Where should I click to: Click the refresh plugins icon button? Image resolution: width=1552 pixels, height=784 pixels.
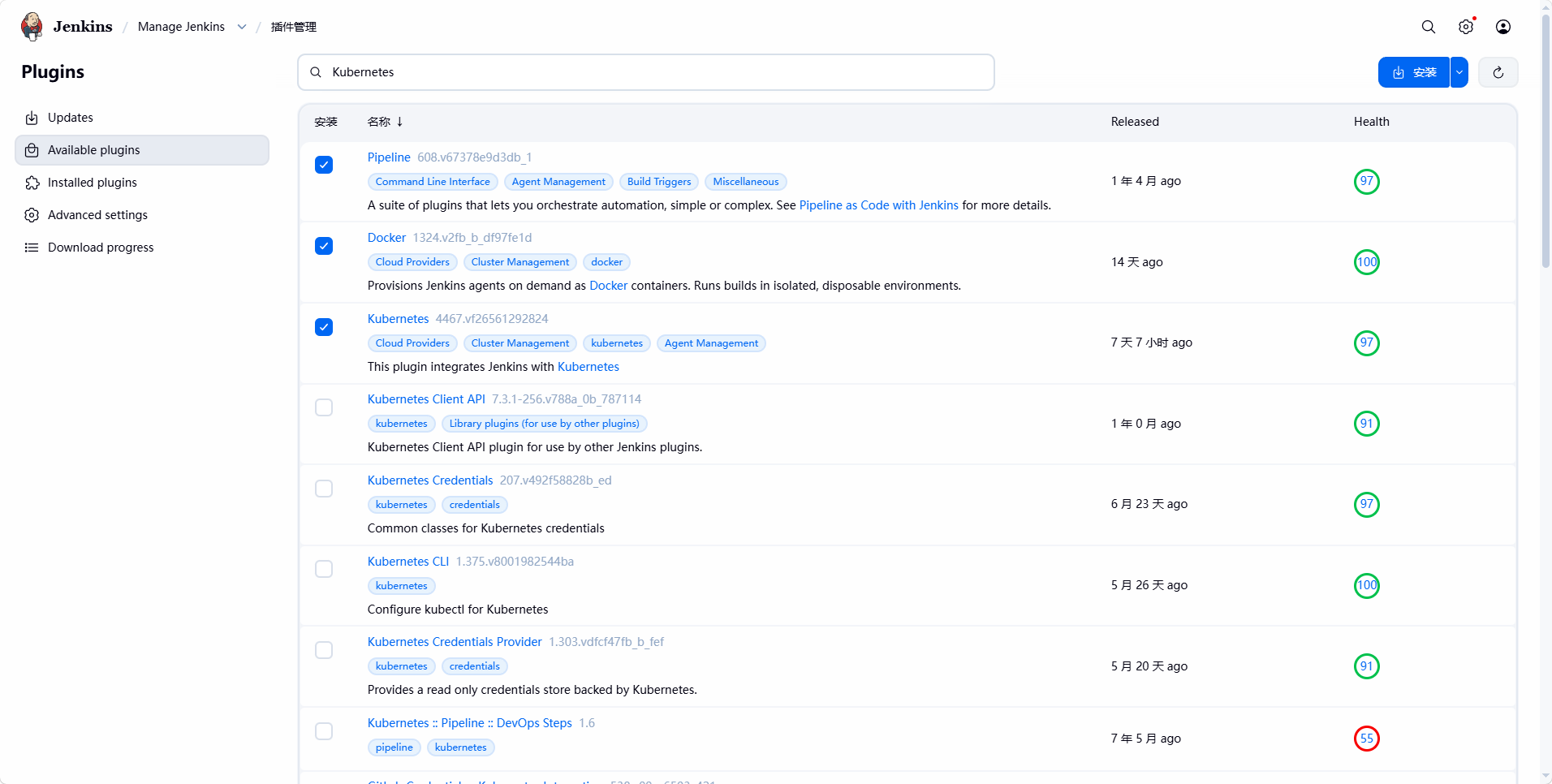[x=1498, y=72]
